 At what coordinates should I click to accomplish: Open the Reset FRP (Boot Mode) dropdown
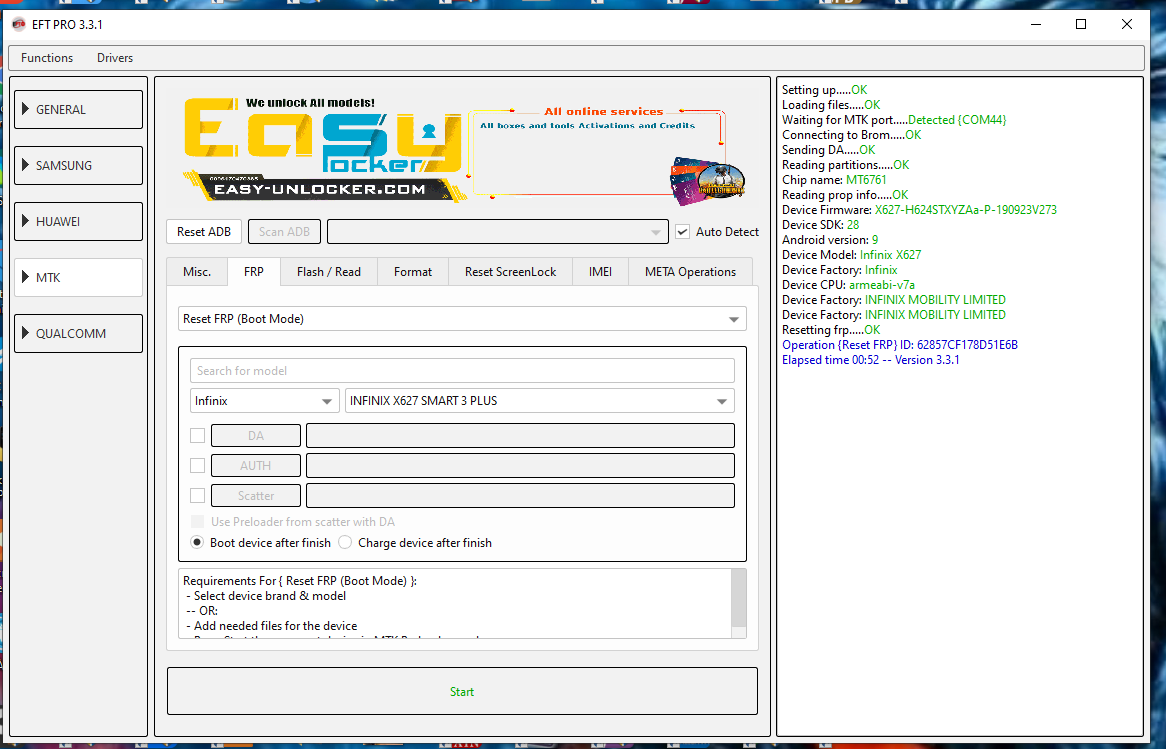tap(462, 318)
